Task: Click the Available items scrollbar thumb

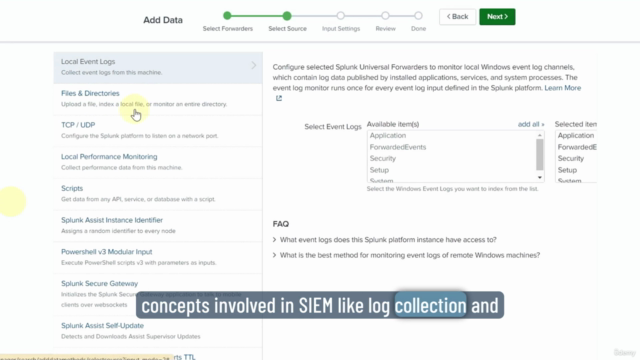Action: tap(540, 154)
